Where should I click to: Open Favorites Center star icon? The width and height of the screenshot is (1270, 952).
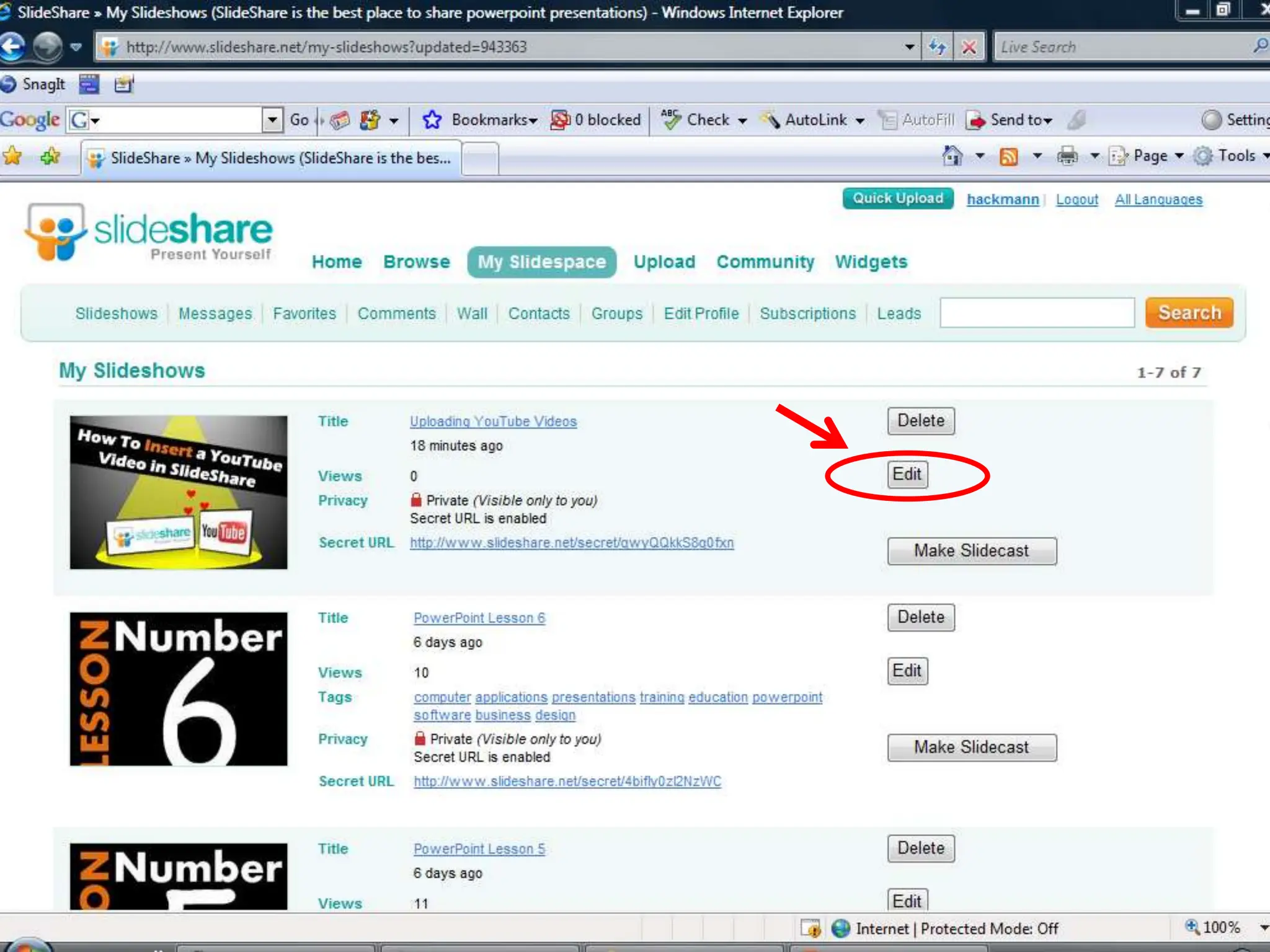point(12,156)
